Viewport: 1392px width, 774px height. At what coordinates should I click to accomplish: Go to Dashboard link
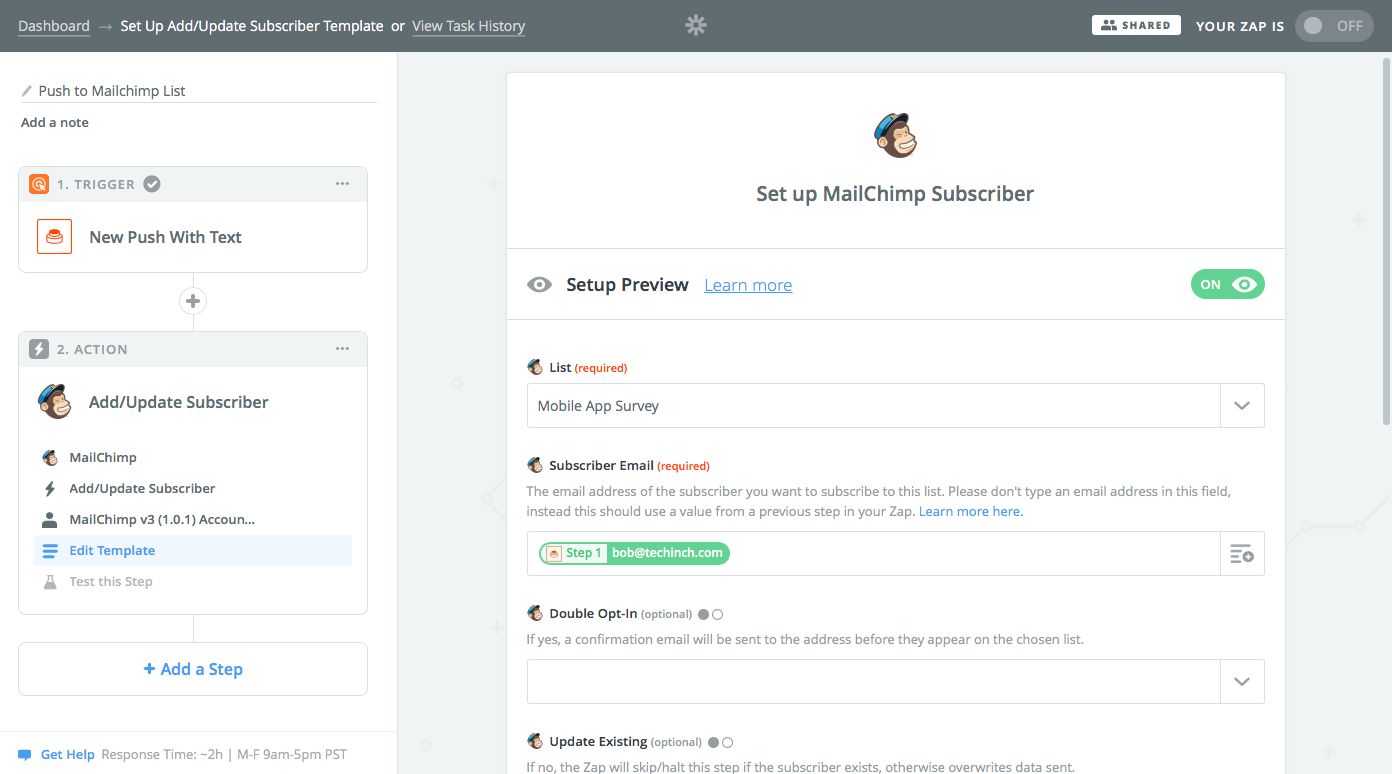(54, 26)
